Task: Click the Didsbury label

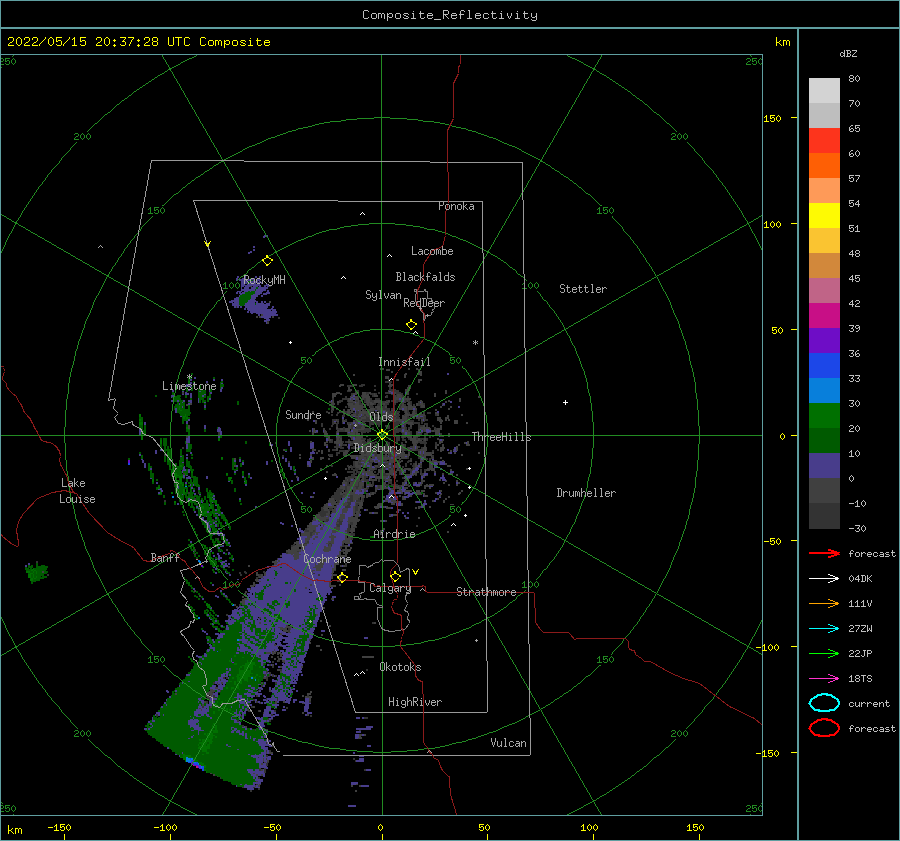Action: [378, 448]
